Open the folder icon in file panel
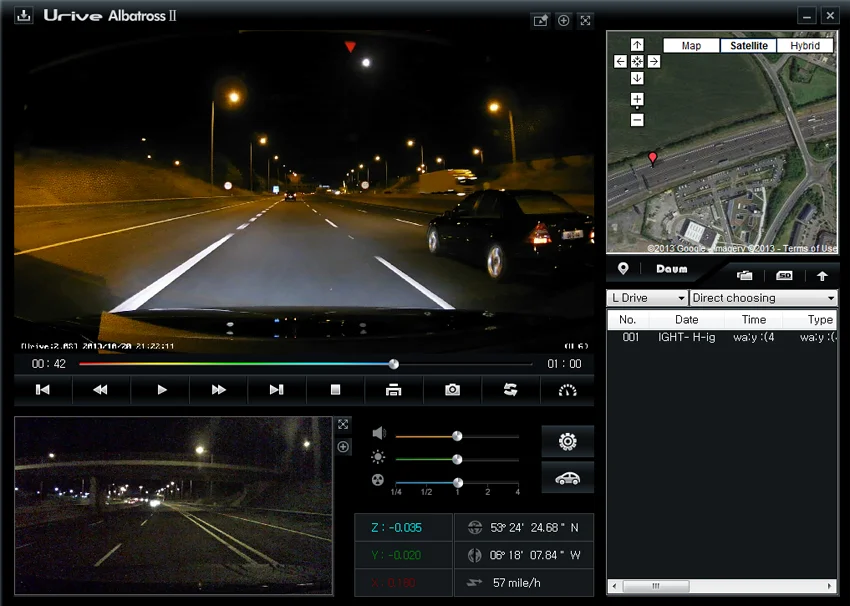 [x=745, y=275]
